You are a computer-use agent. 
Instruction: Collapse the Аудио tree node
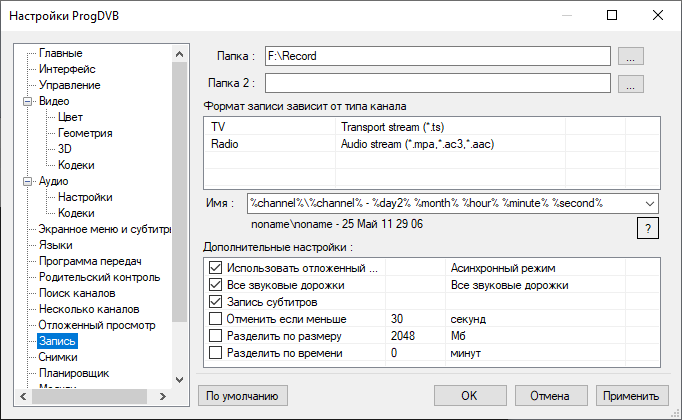coord(28,182)
